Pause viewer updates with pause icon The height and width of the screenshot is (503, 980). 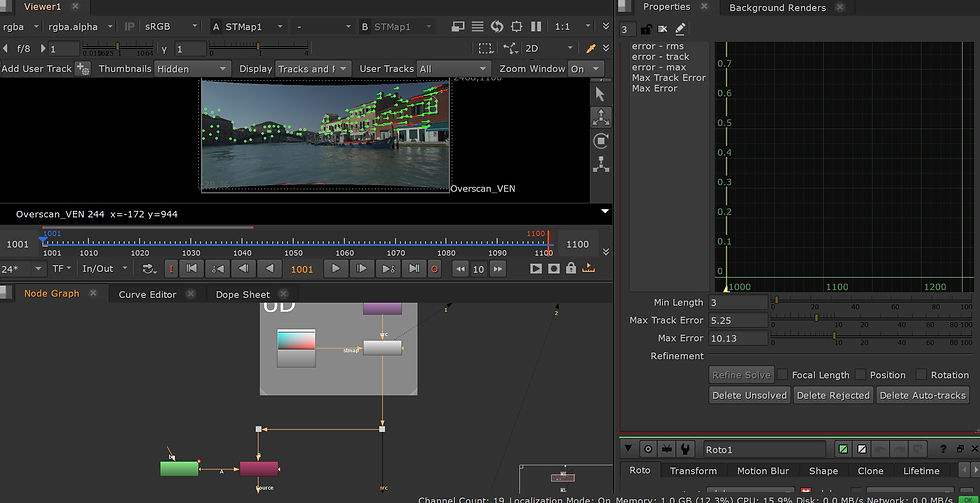536,27
